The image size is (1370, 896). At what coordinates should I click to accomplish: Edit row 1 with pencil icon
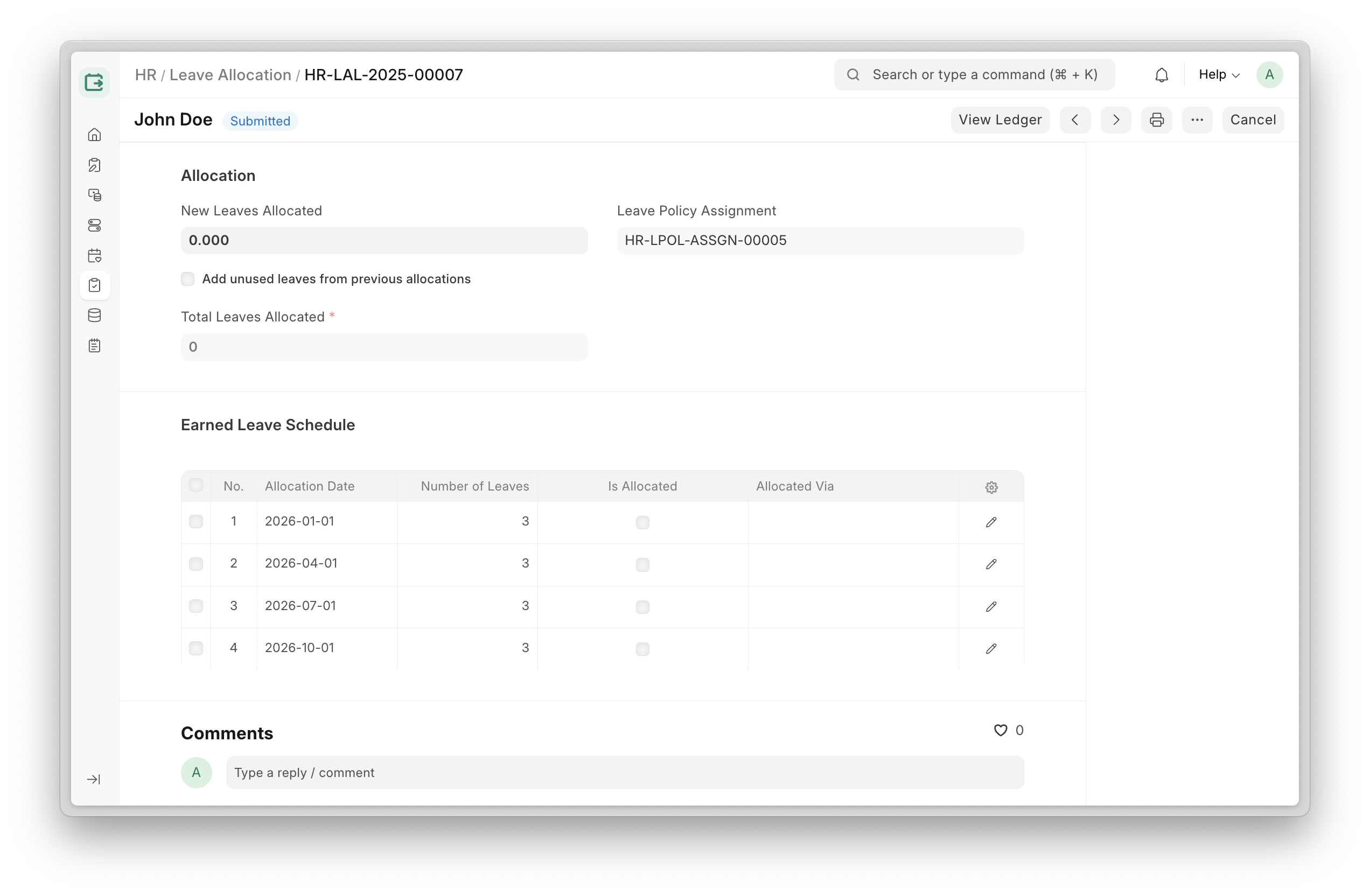[991, 522]
